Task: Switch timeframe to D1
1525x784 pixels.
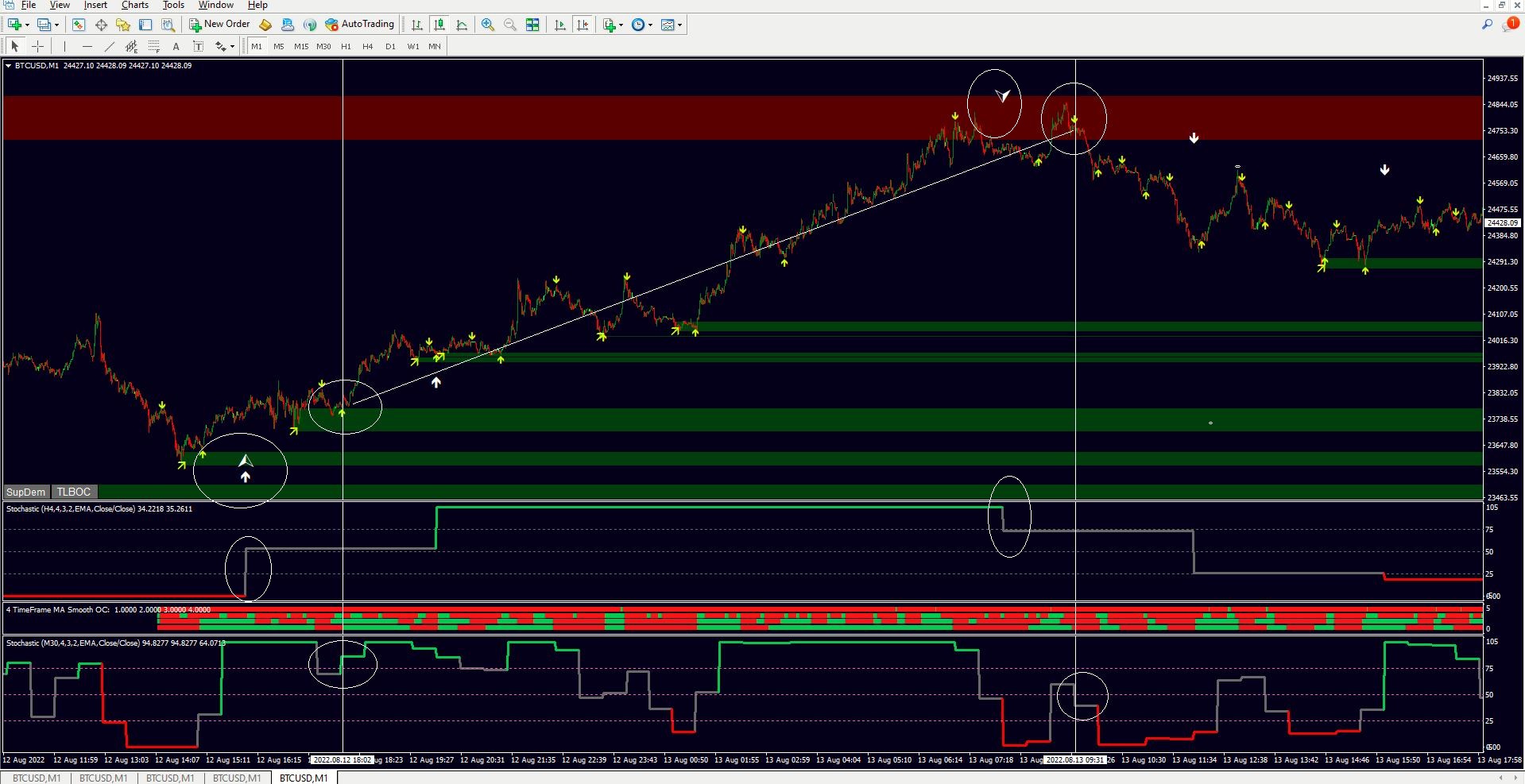Action: pyautogui.click(x=390, y=46)
